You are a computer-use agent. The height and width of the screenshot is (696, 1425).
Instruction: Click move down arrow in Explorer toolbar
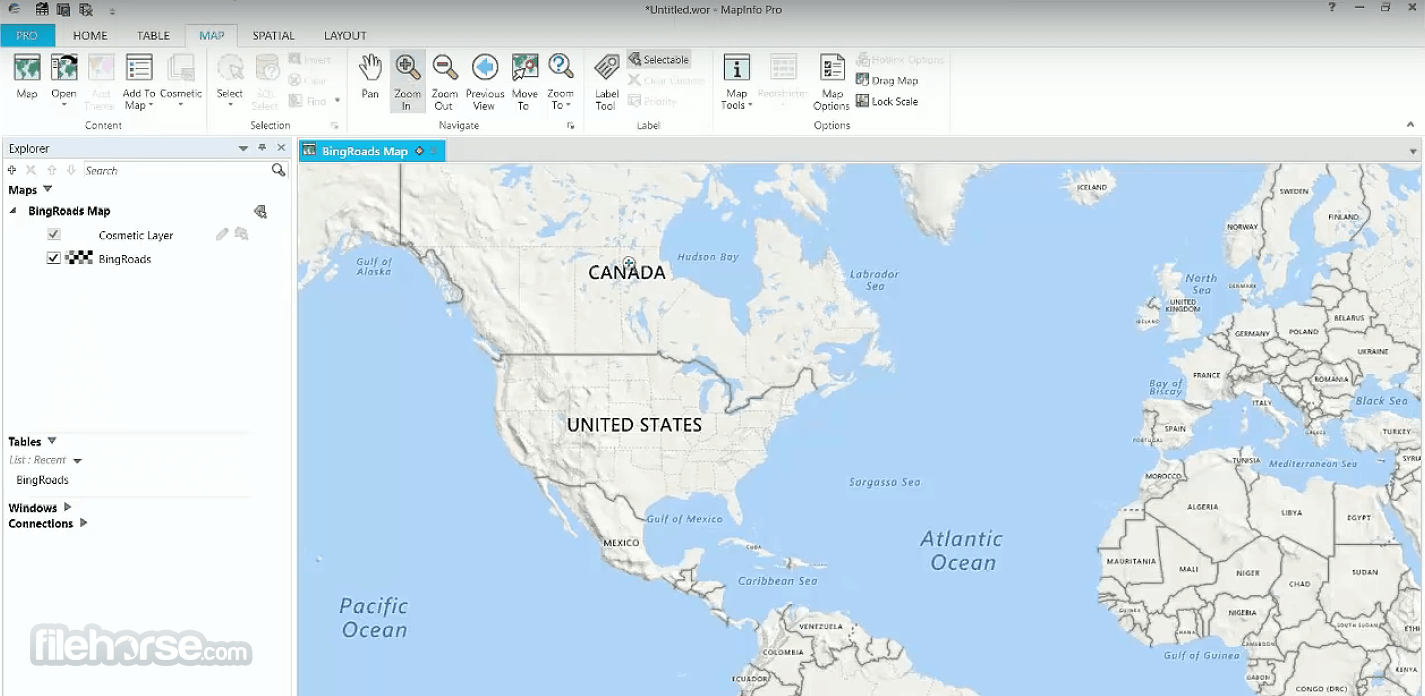[71, 170]
